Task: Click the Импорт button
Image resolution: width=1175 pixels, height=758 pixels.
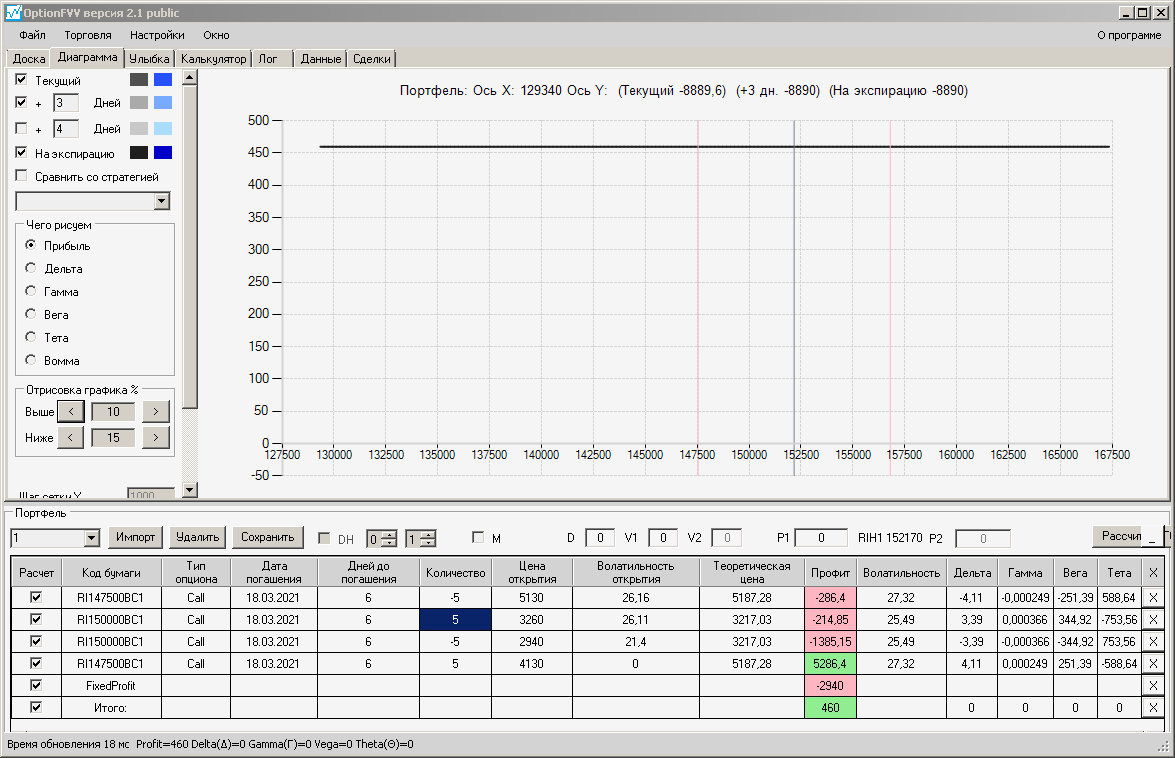Action: click(136, 537)
